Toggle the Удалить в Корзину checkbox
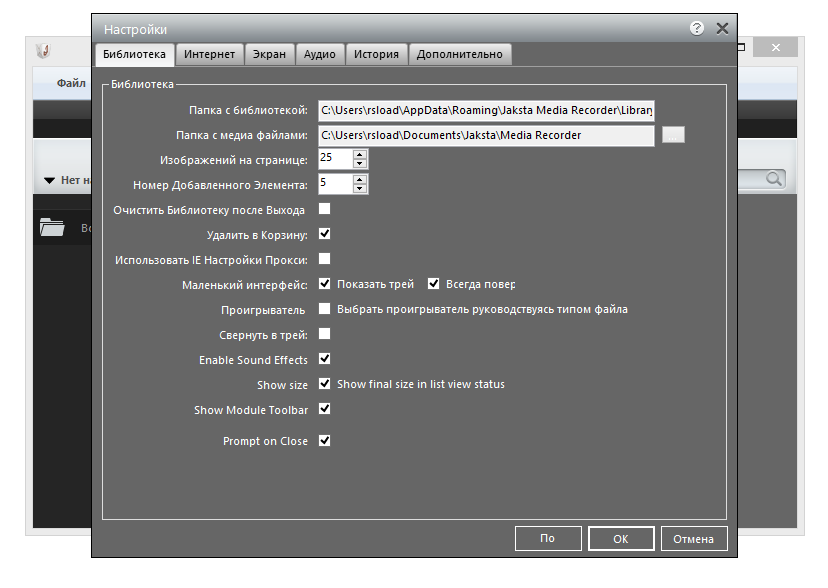 325,234
